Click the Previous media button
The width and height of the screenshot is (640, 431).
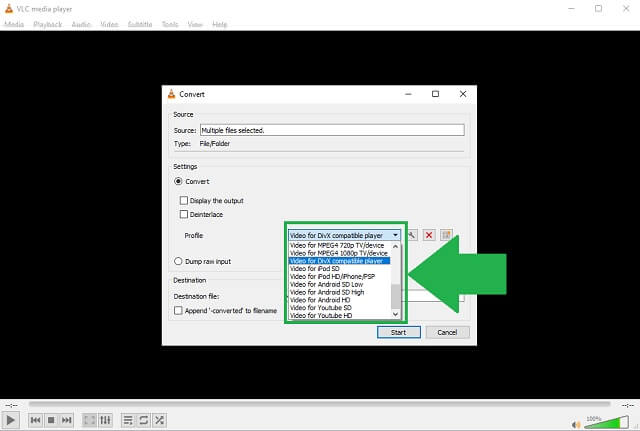pyautogui.click(x=36, y=420)
